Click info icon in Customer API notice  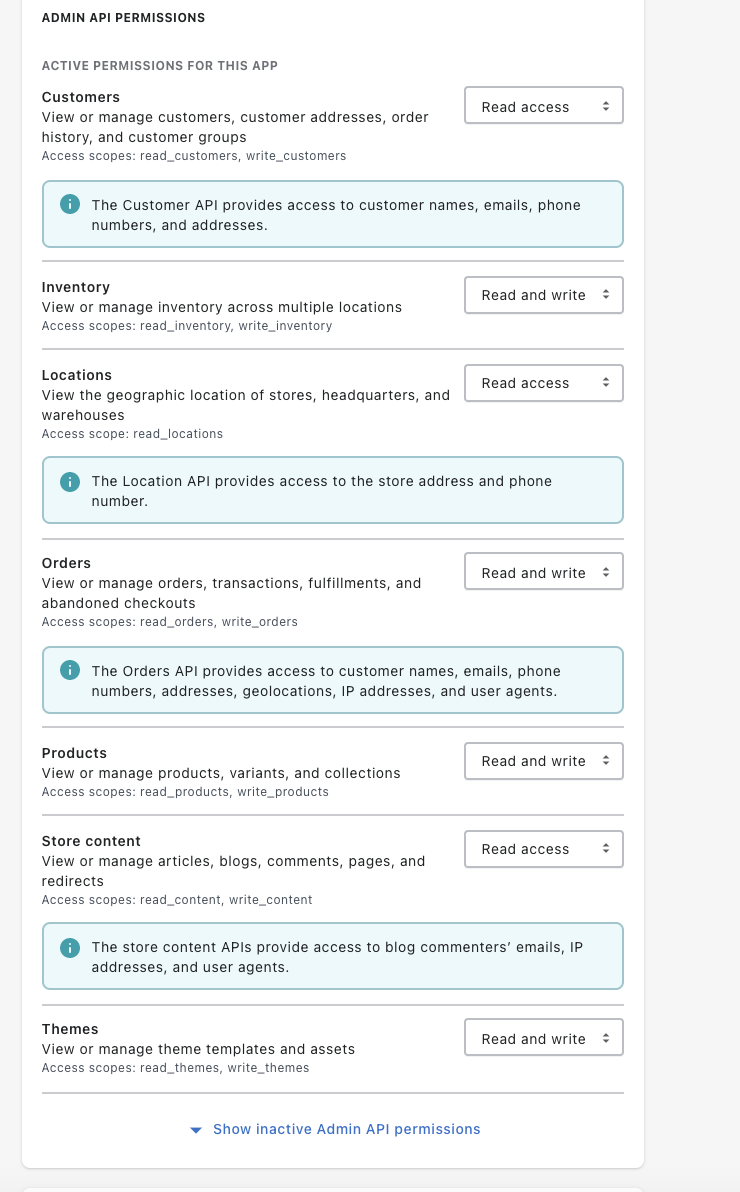pyautogui.click(x=69, y=205)
